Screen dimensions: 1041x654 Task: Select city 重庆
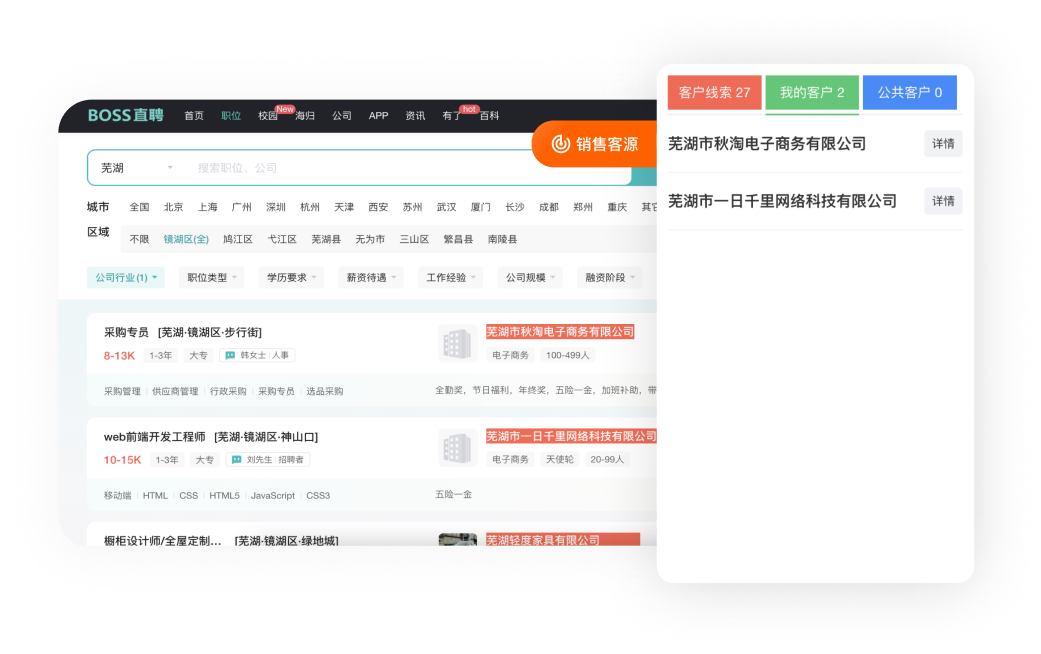pos(617,207)
